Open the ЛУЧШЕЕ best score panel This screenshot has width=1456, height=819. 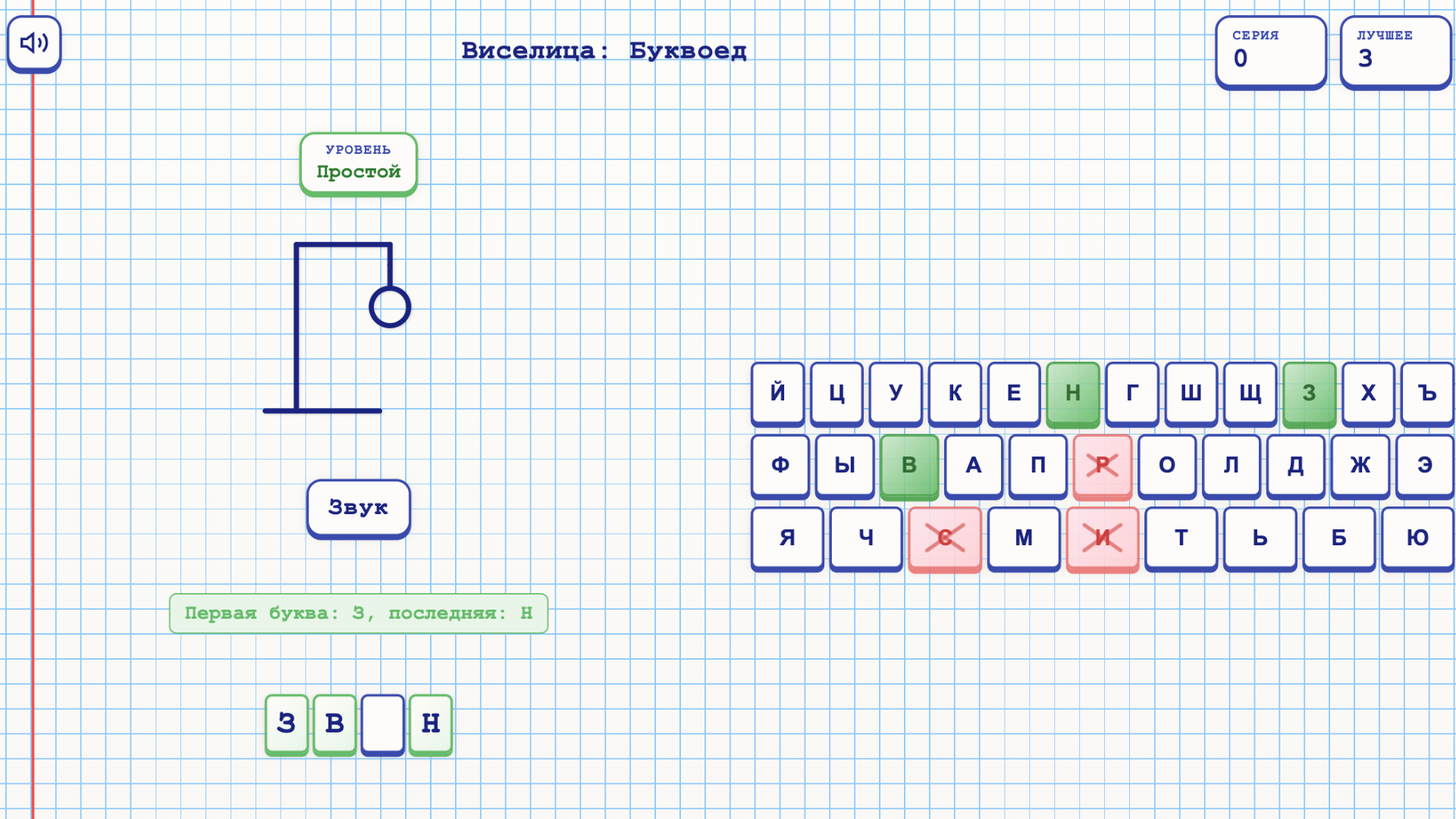[1395, 52]
